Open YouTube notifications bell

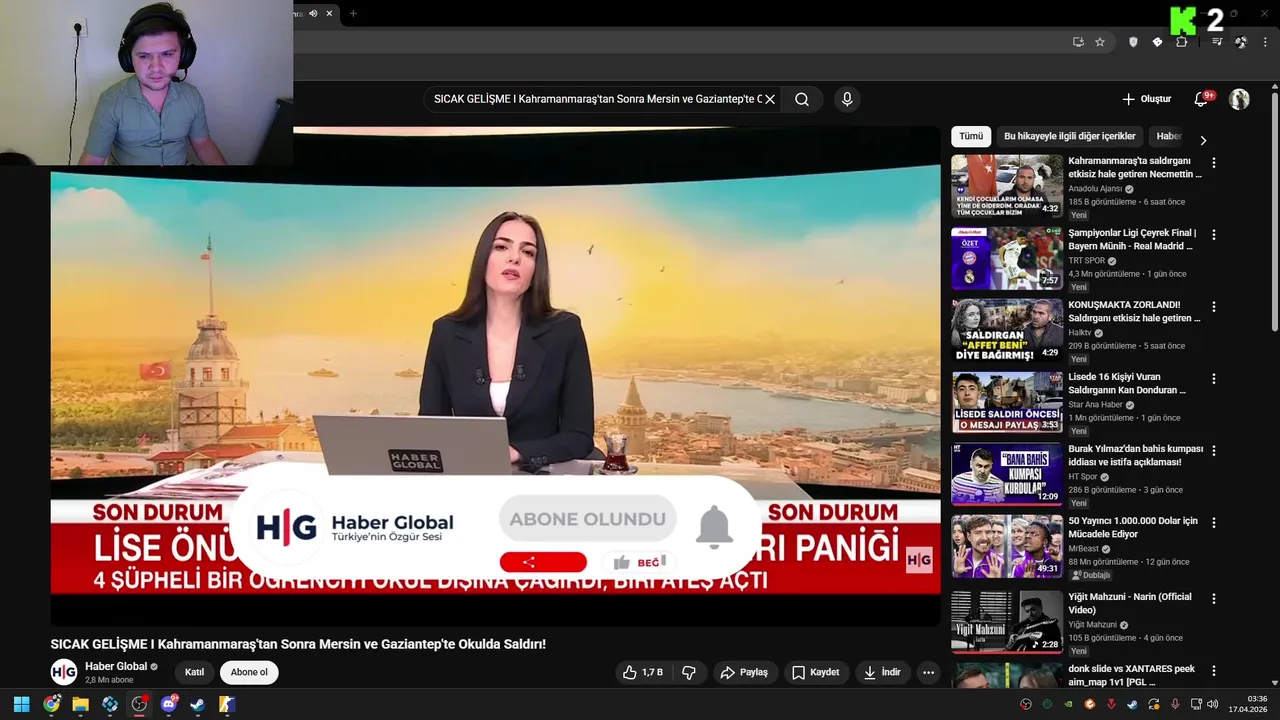click(1201, 99)
